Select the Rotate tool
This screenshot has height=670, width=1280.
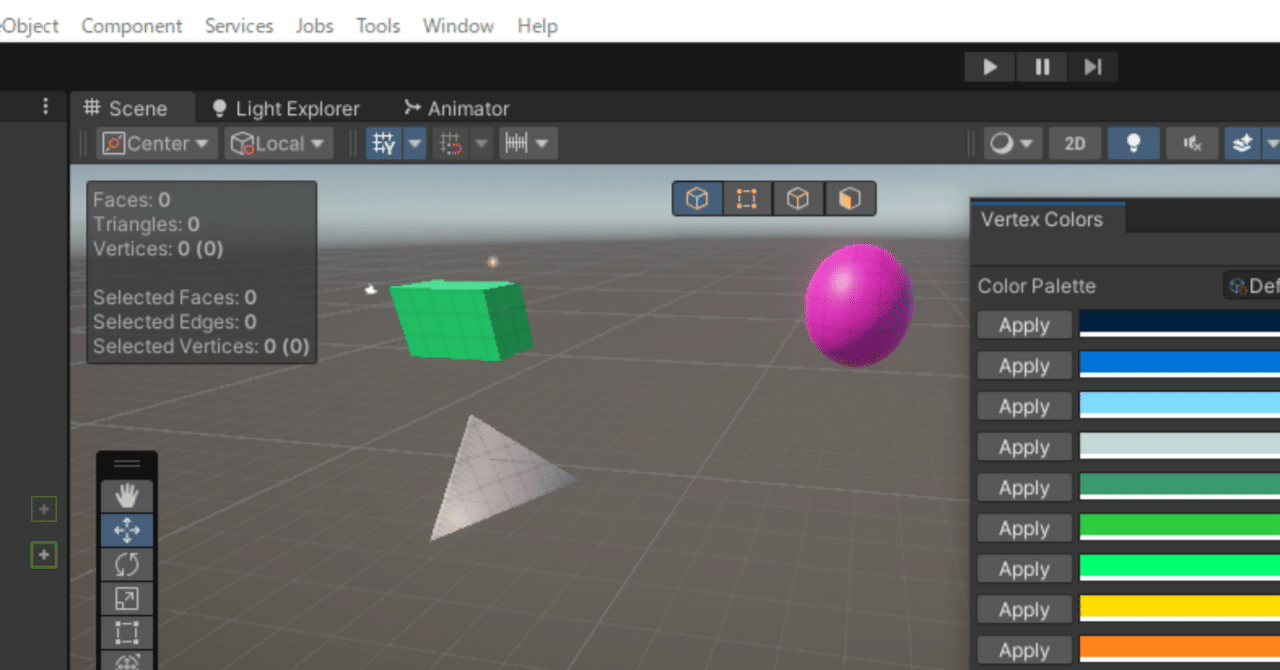click(126, 564)
